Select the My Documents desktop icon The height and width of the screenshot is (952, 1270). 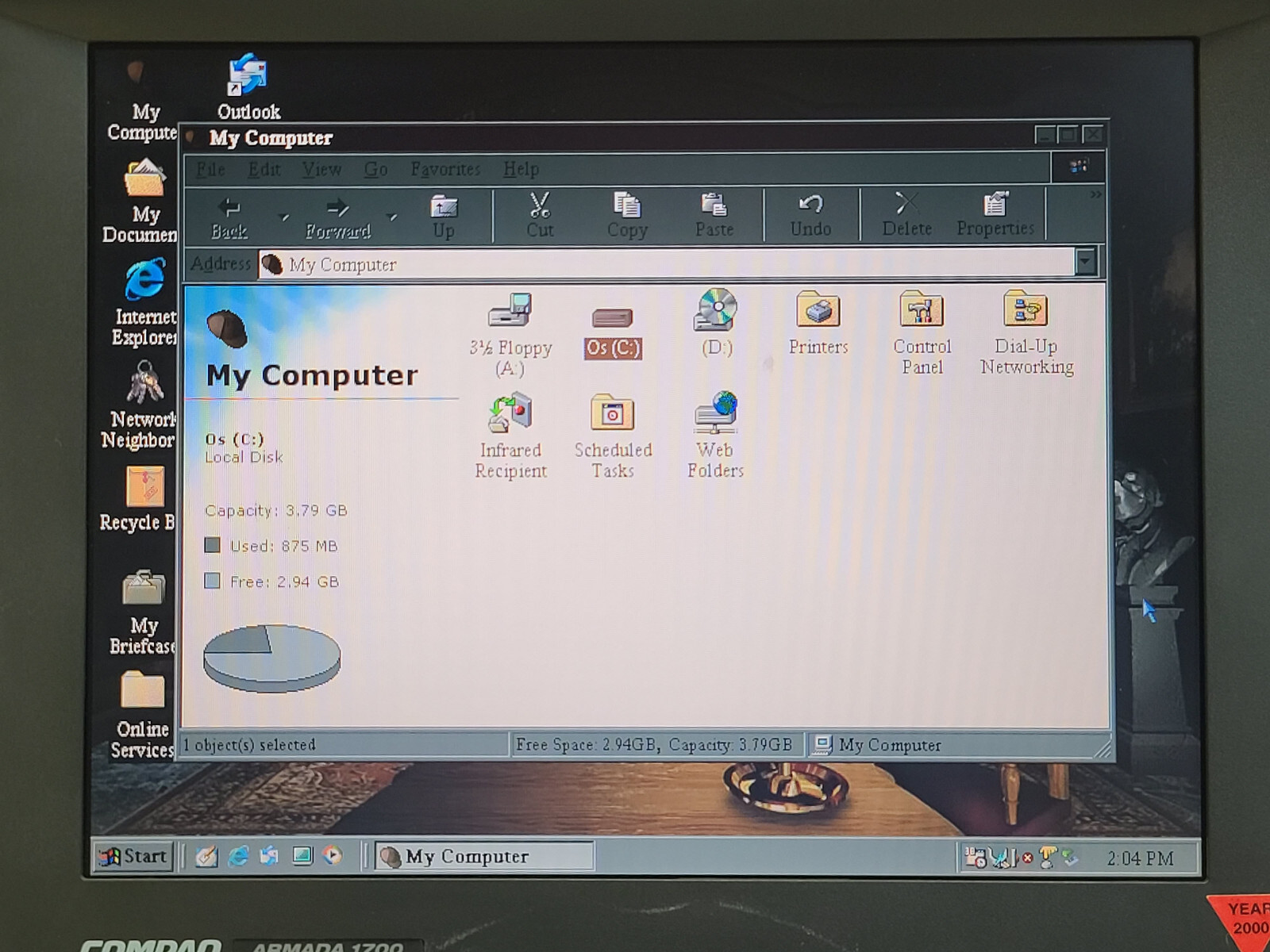coord(142,201)
